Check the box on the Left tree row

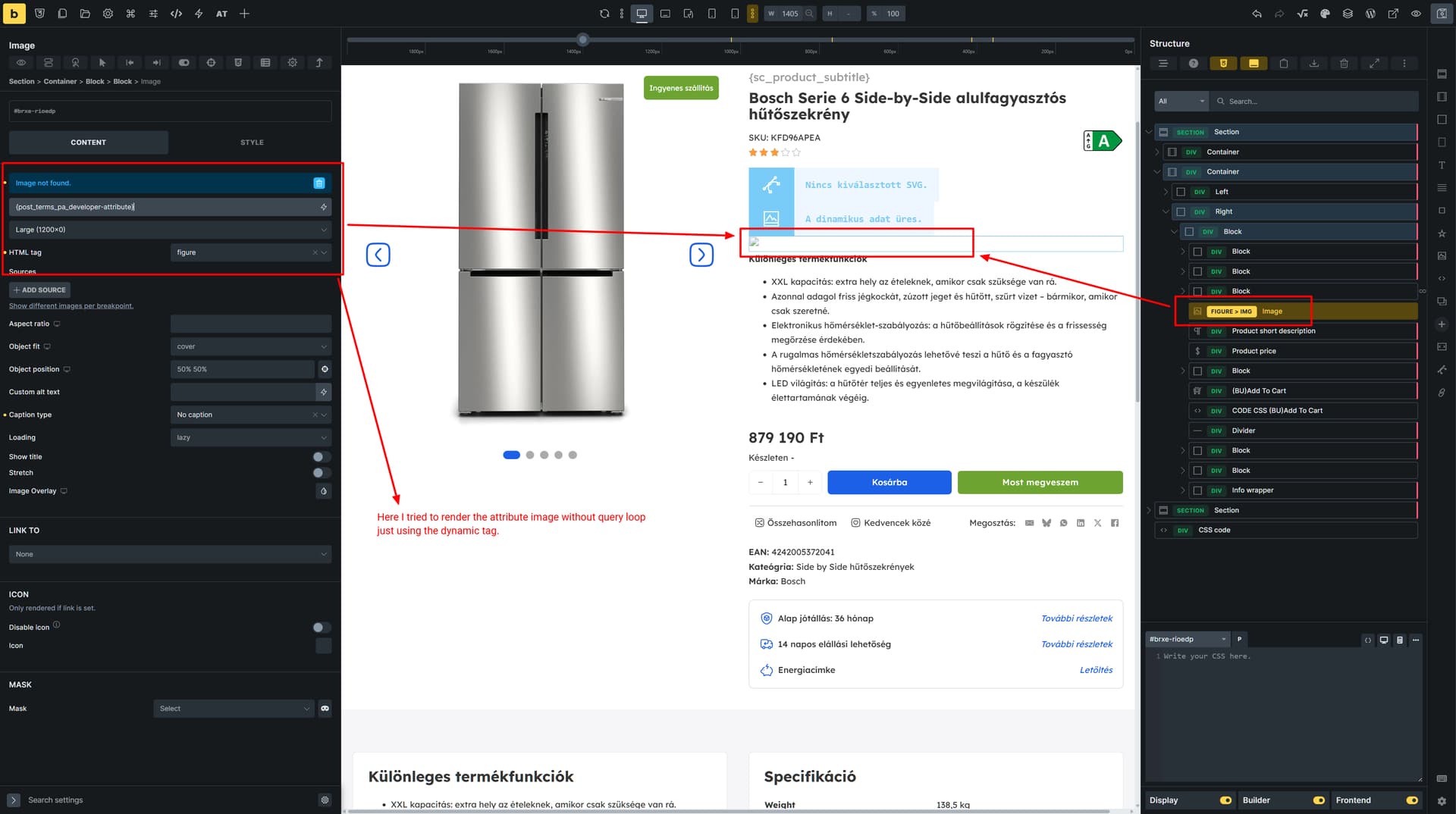pyautogui.click(x=1181, y=192)
